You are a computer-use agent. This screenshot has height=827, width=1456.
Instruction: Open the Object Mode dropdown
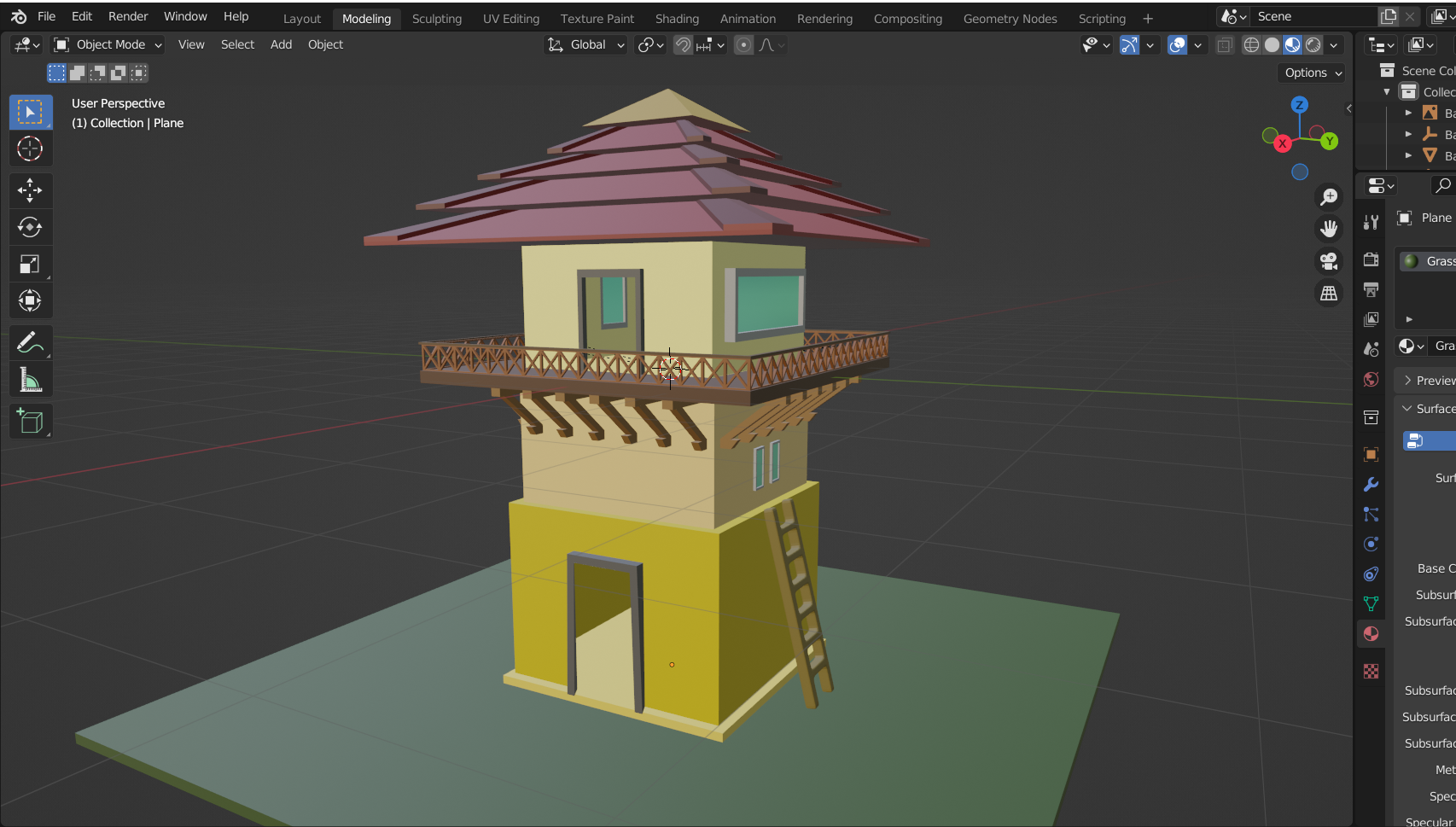pyautogui.click(x=108, y=44)
